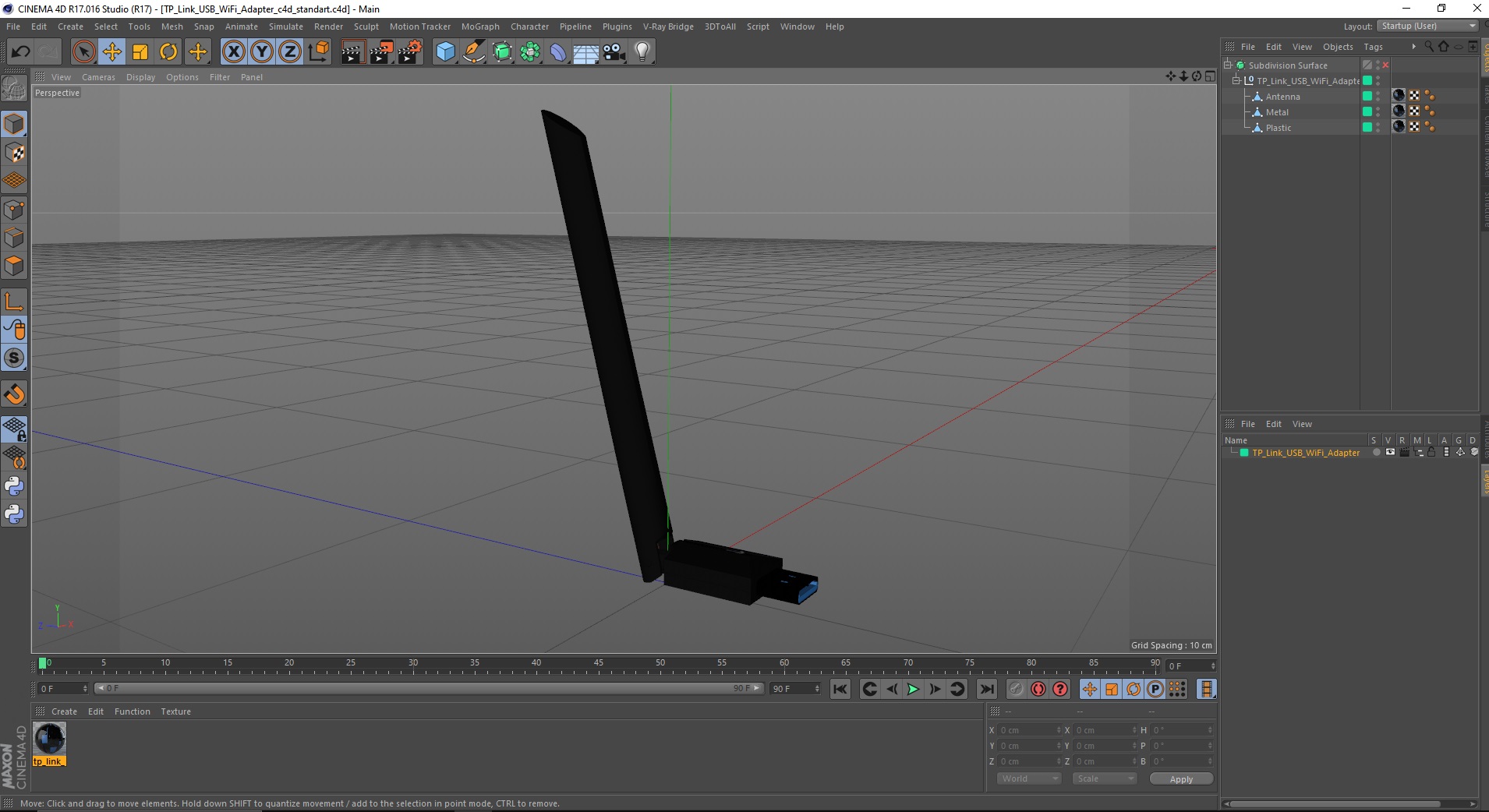Toggle Antenna visibility dots
Image resolution: width=1489 pixels, height=812 pixels.
tap(1378, 97)
